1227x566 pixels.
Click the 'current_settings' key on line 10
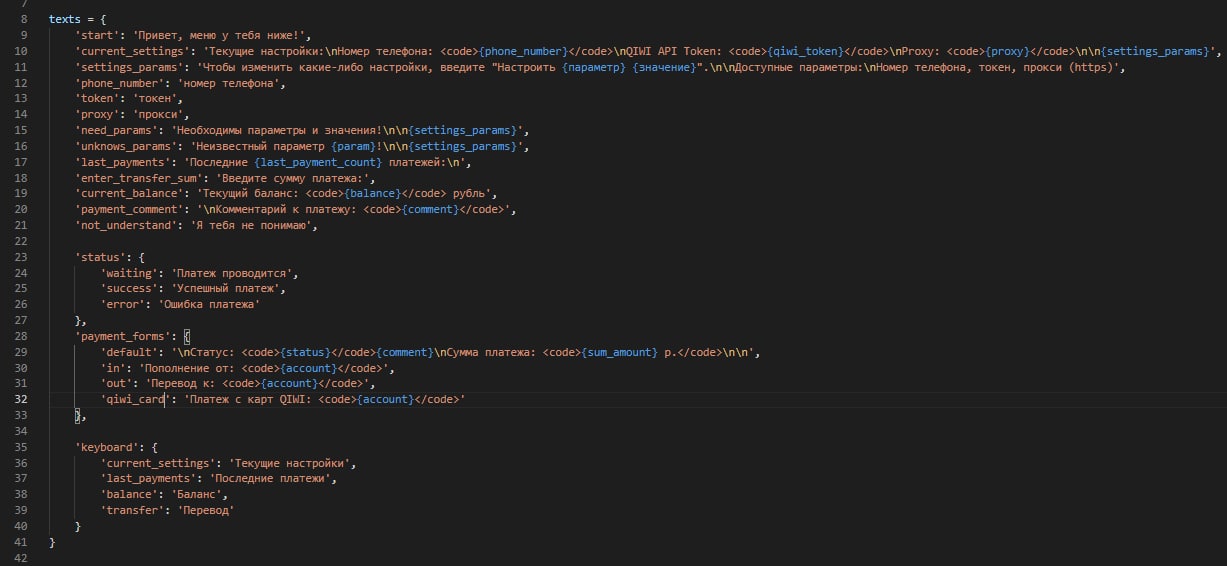click(134, 51)
